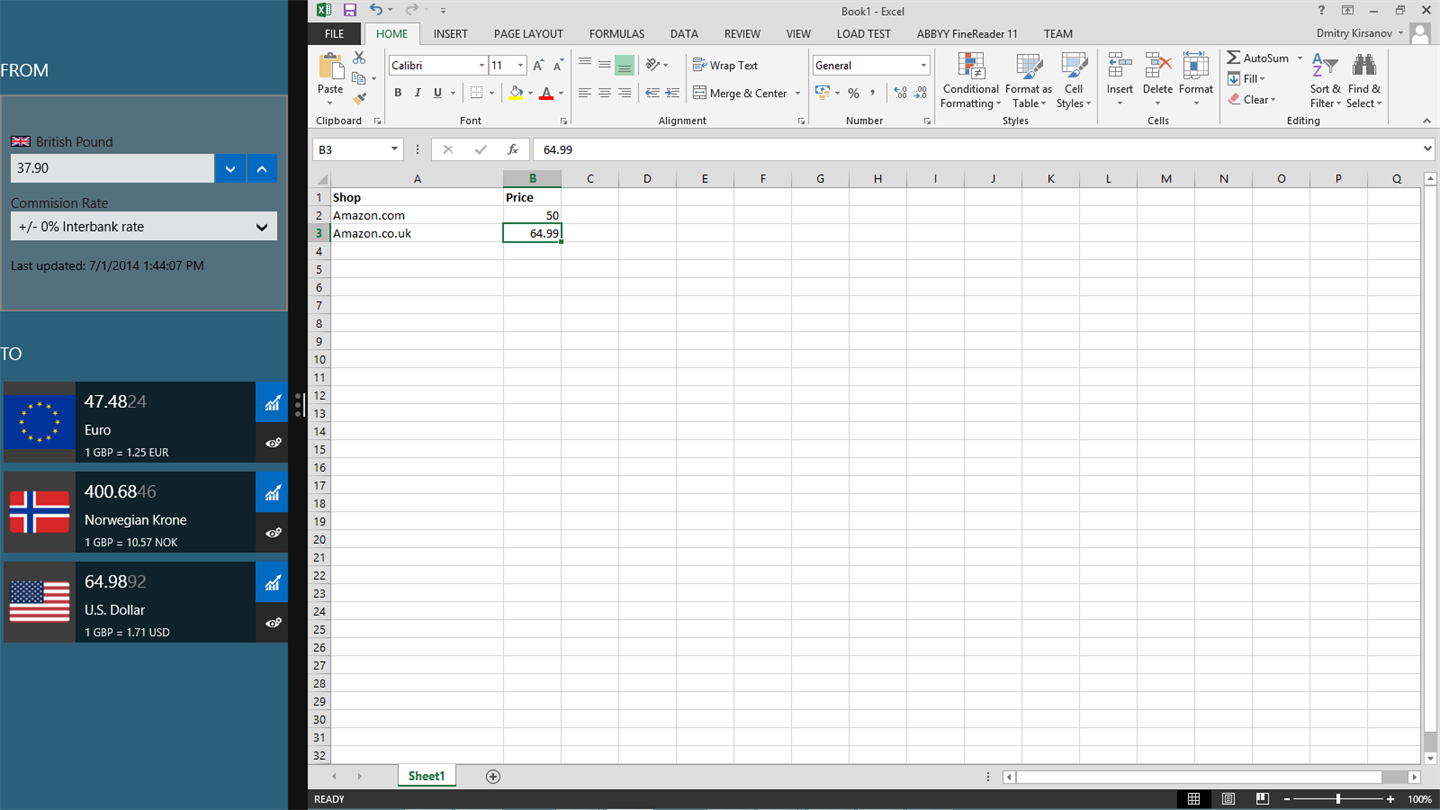Screen dimensions: 1440x810
Task: Toggle Center horizontal alignment
Action: point(604,93)
